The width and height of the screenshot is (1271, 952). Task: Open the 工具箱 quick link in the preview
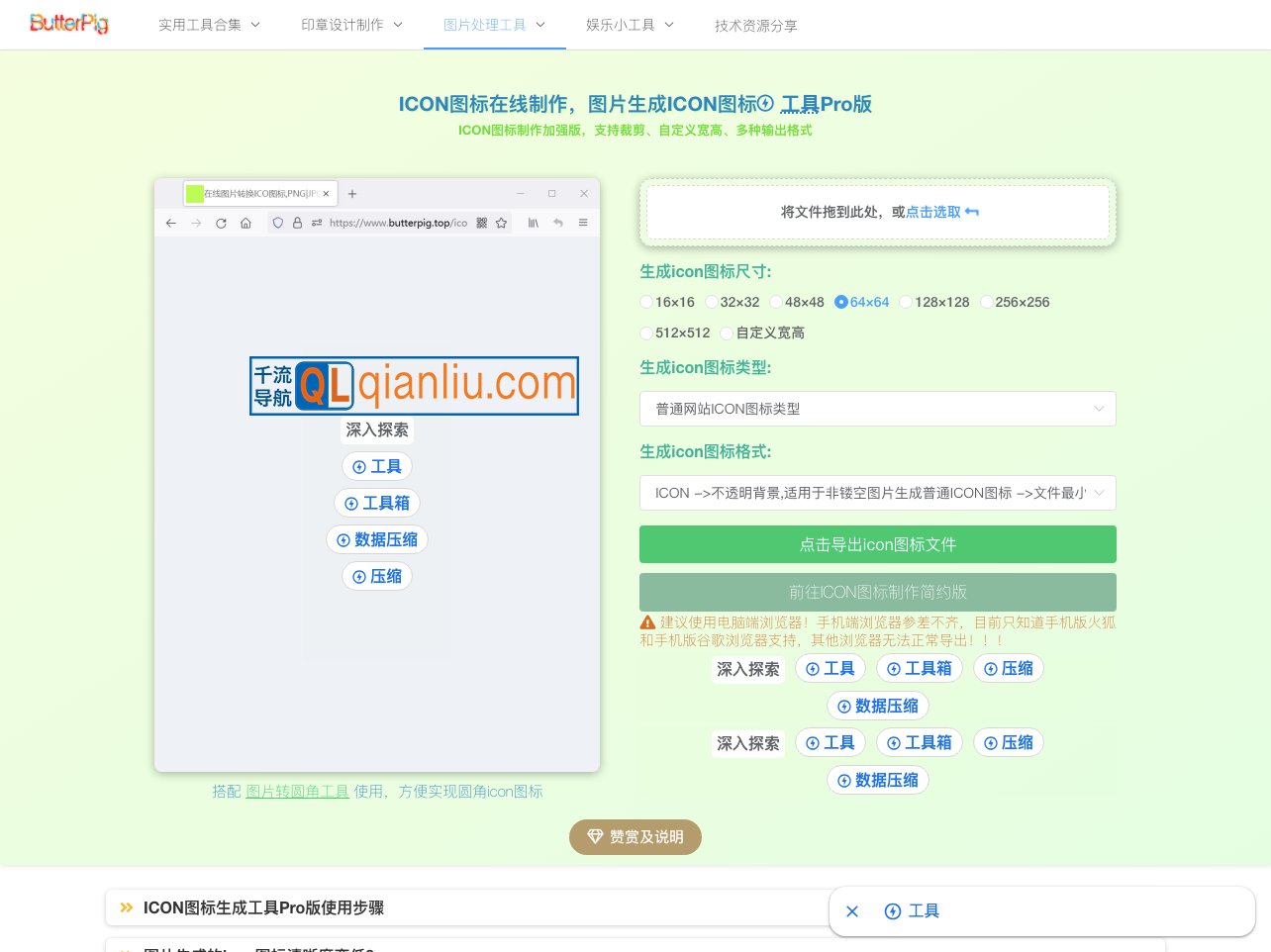(x=377, y=503)
